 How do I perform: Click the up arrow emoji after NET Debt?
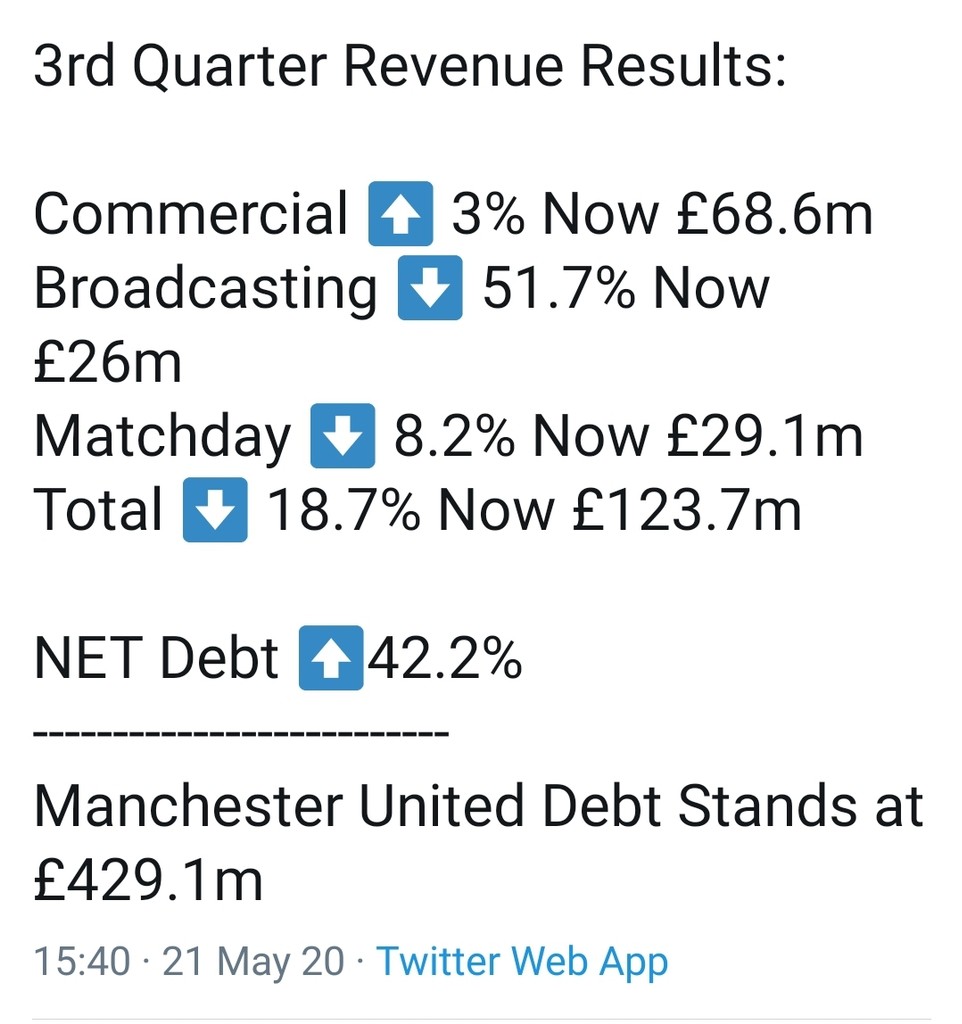click(x=331, y=658)
